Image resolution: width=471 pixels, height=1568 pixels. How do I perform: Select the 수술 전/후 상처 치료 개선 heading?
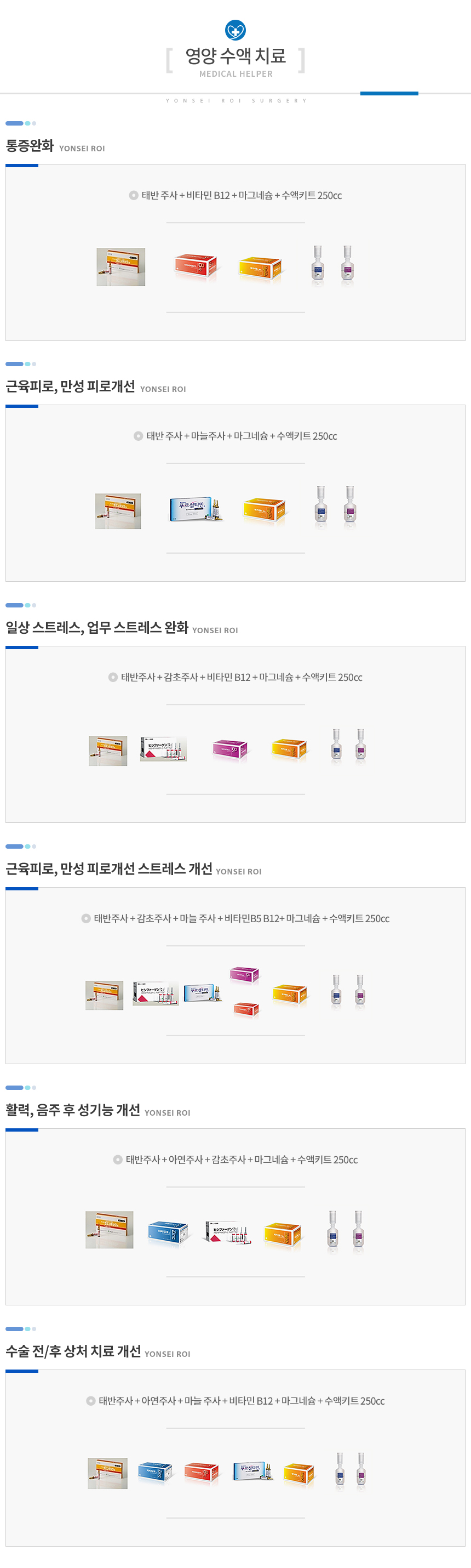click(73, 1351)
